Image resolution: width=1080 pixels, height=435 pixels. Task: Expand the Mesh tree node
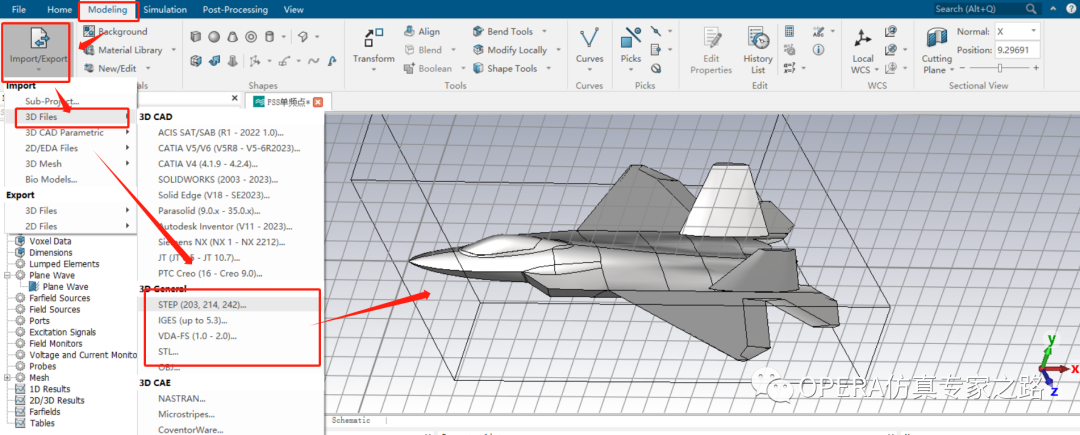tap(8, 378)
